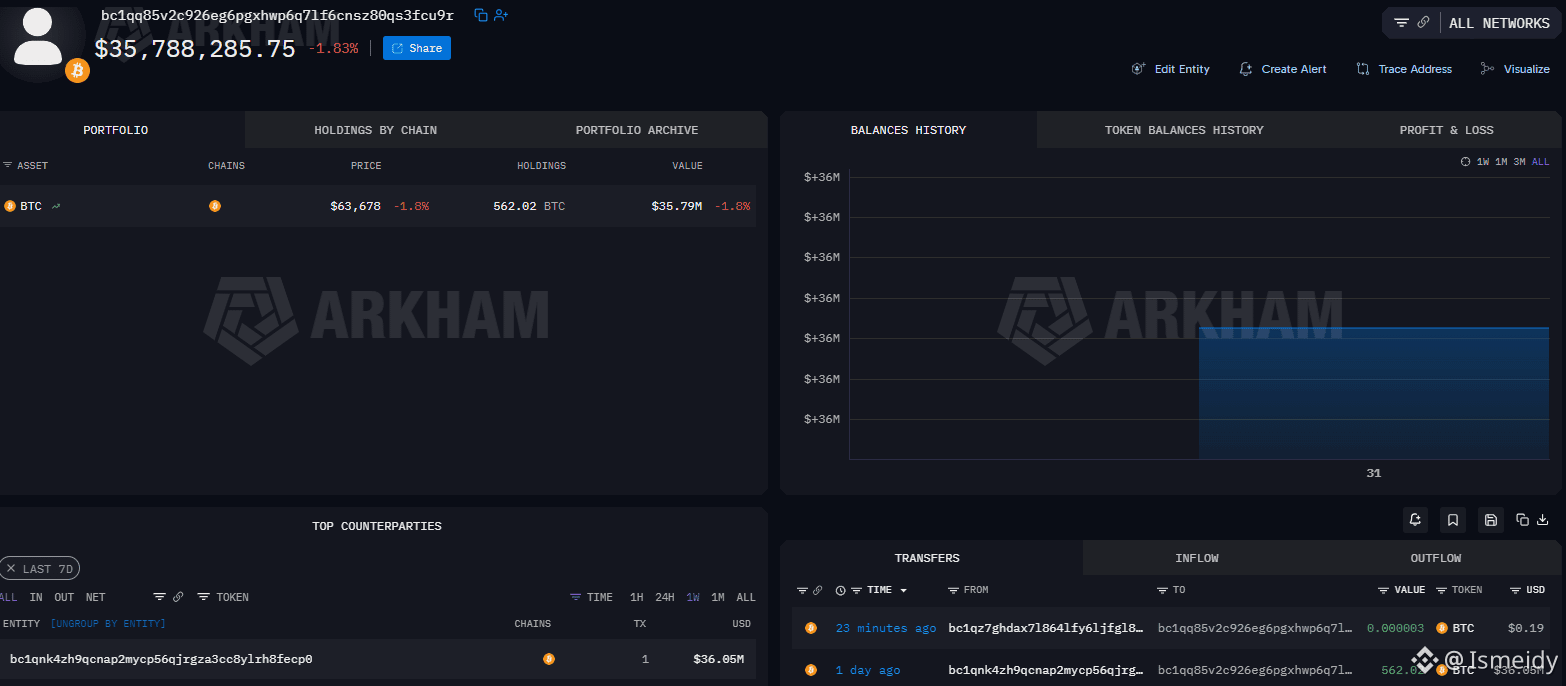Sort transfers by TIME column
This screenshot has height=686, width=1566.
point(880,590)
